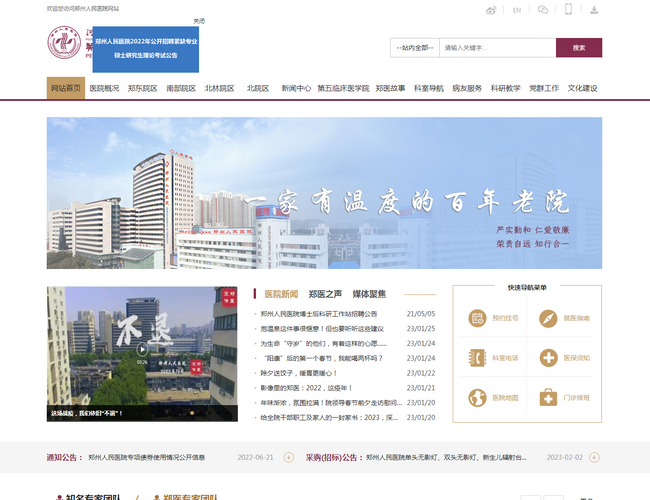Image resolution: width=650 pixels, height=500 pixels.
Task: Click the 医保须知 plus icon
Action: 548,358
